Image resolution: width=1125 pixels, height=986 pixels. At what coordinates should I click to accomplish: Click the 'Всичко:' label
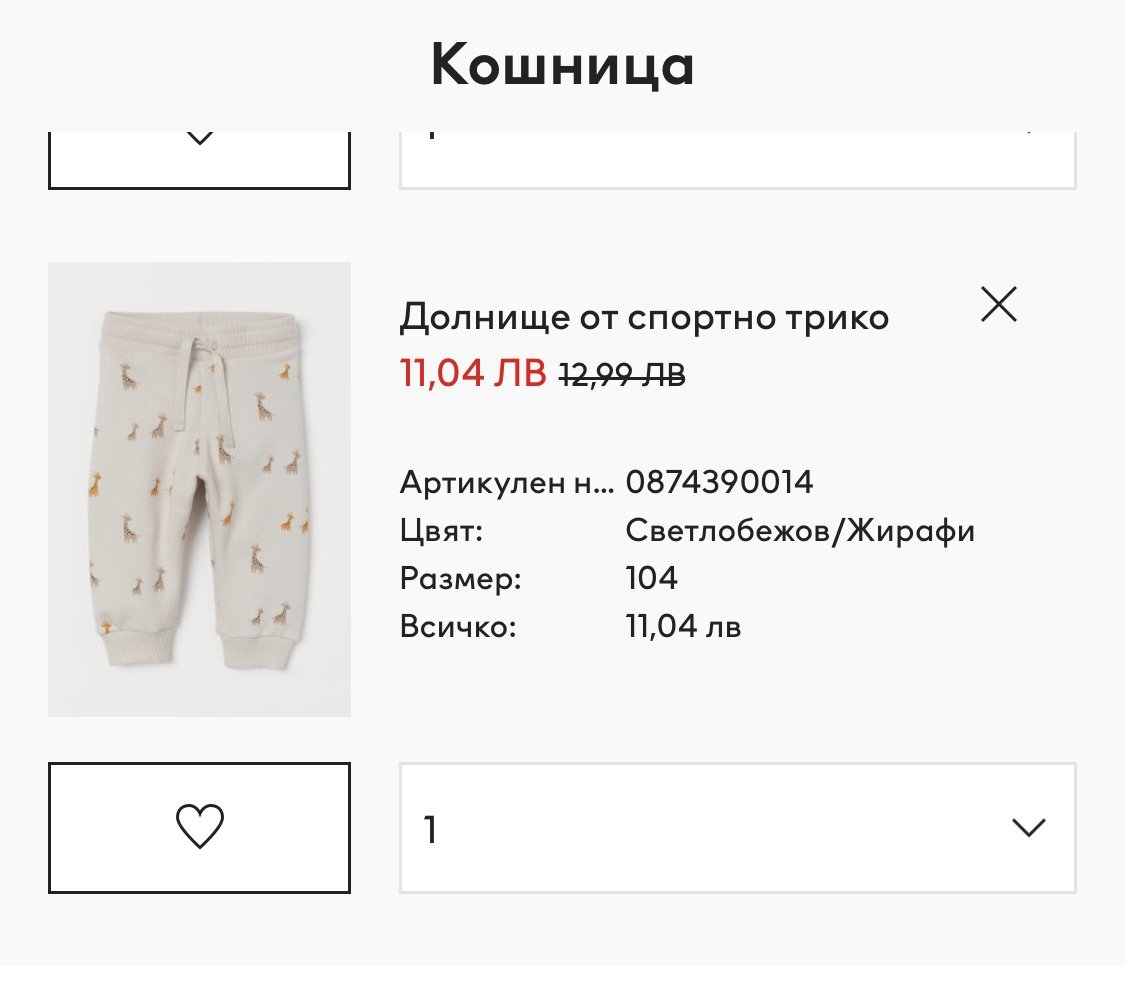coord(458,627)
